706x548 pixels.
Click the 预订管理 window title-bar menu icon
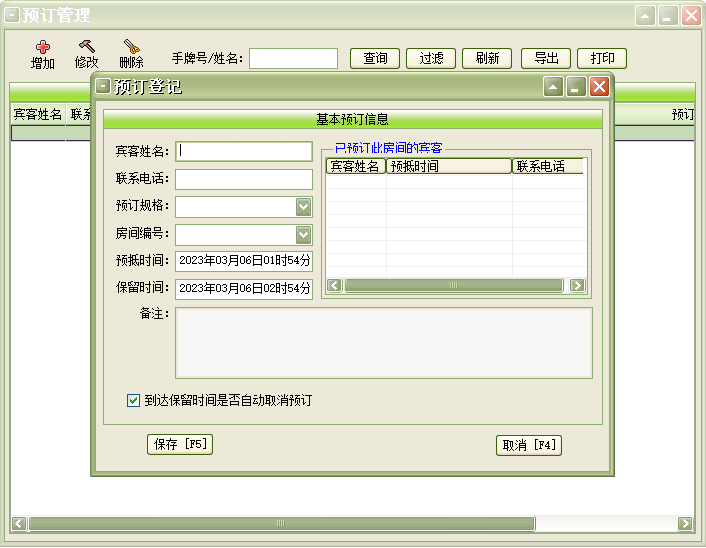tap(12, 16)
